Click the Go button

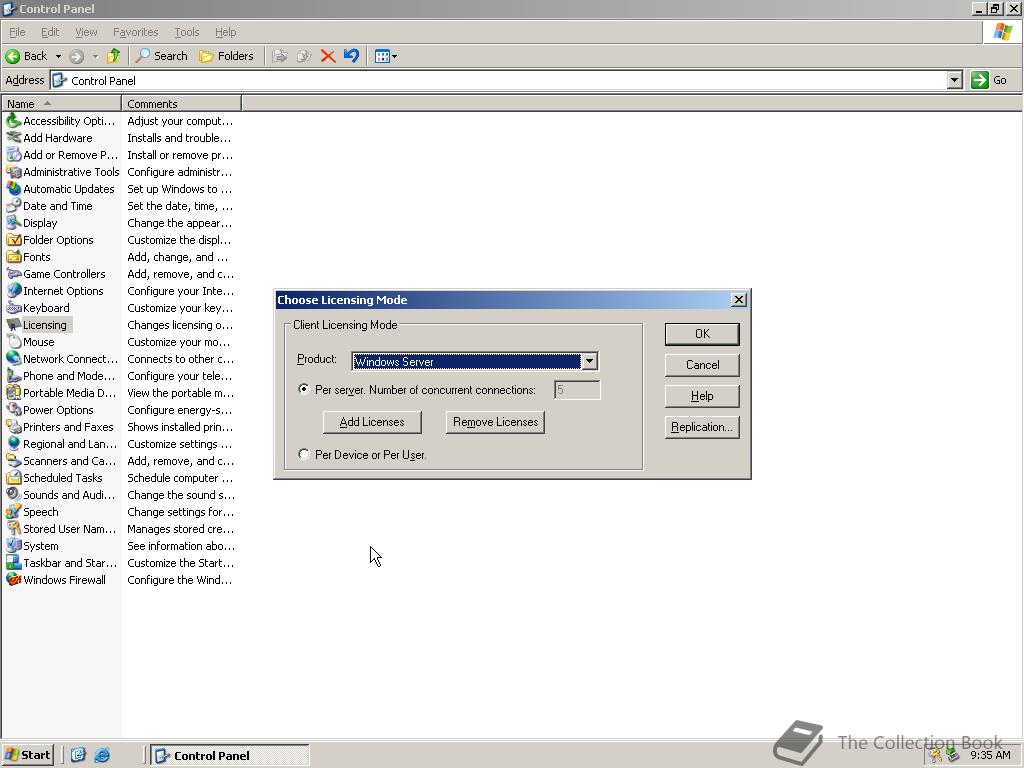click(x=989, y=80)
